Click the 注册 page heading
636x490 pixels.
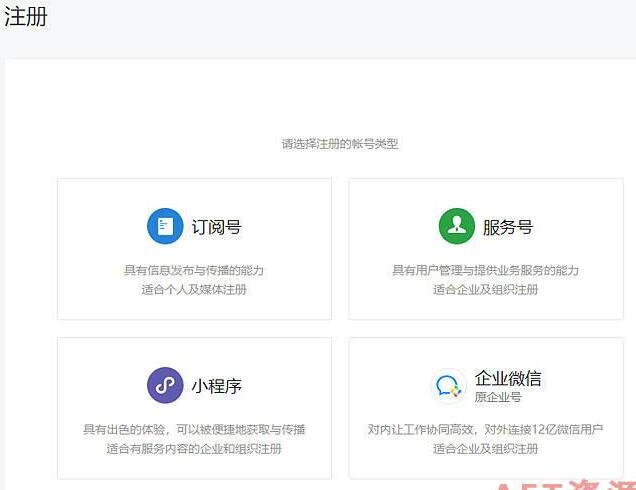click(x=26, y=17)
